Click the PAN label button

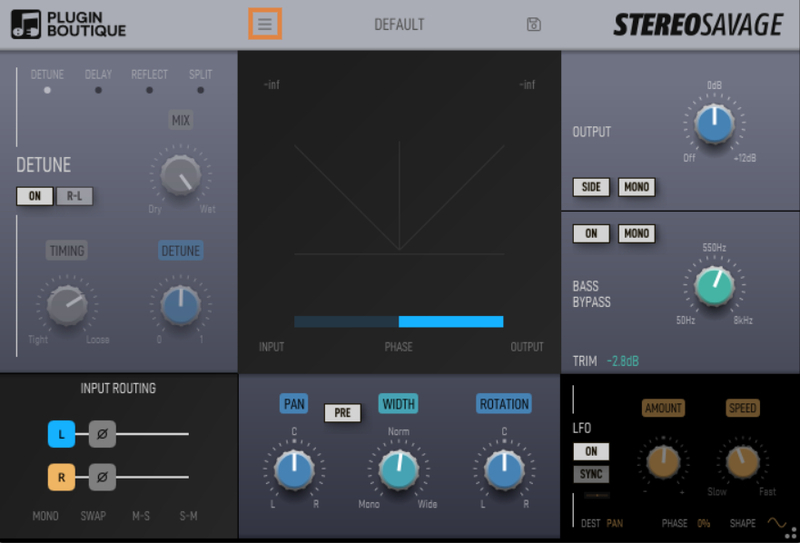[294, 404]
